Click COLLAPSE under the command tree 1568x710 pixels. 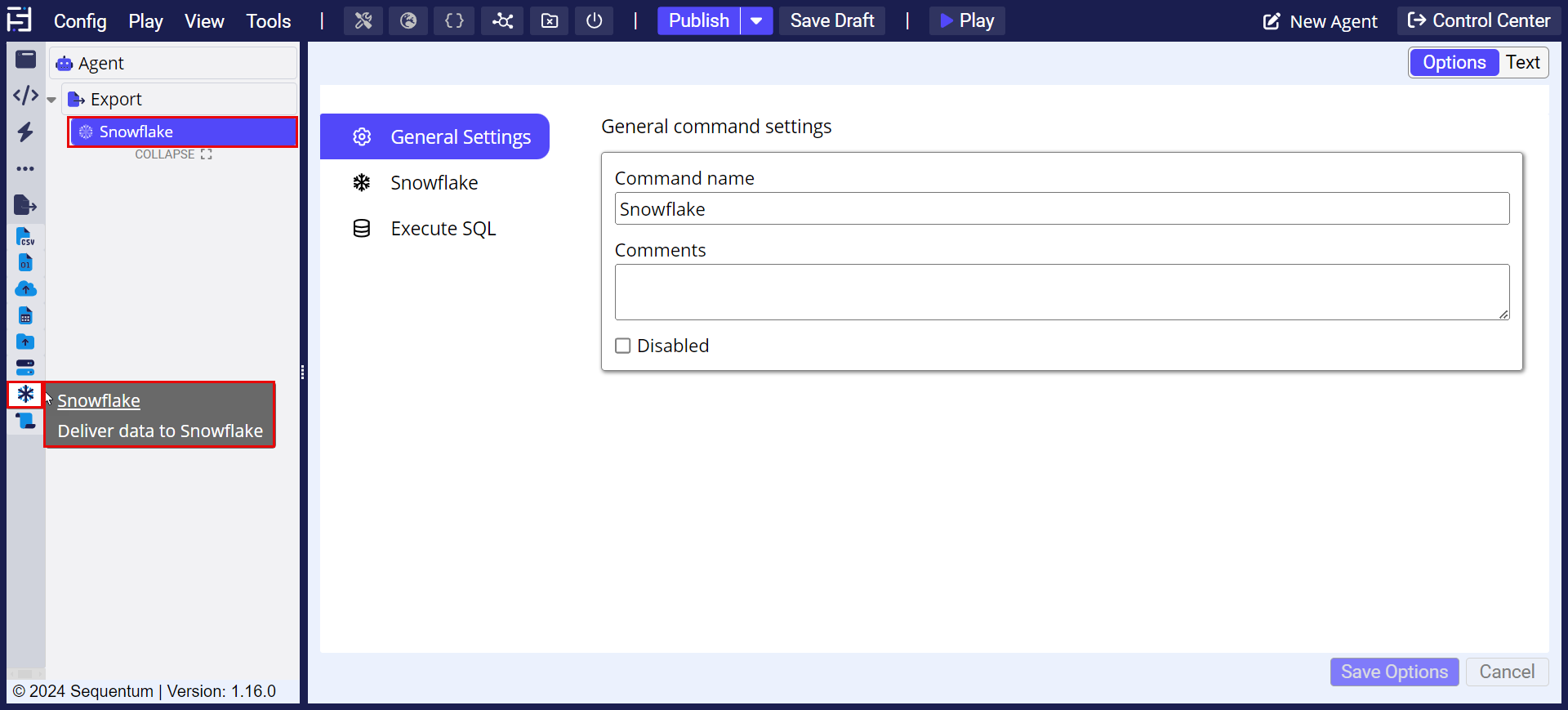[173, 154]
